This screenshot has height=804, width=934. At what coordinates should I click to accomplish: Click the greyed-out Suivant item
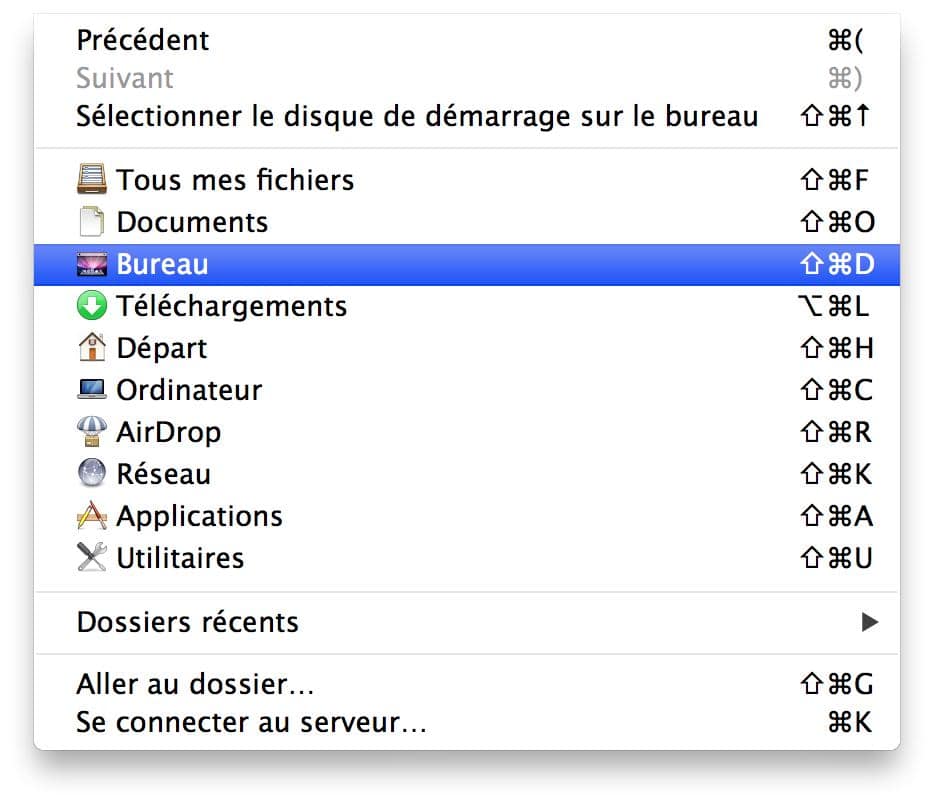tap(467, 78)
